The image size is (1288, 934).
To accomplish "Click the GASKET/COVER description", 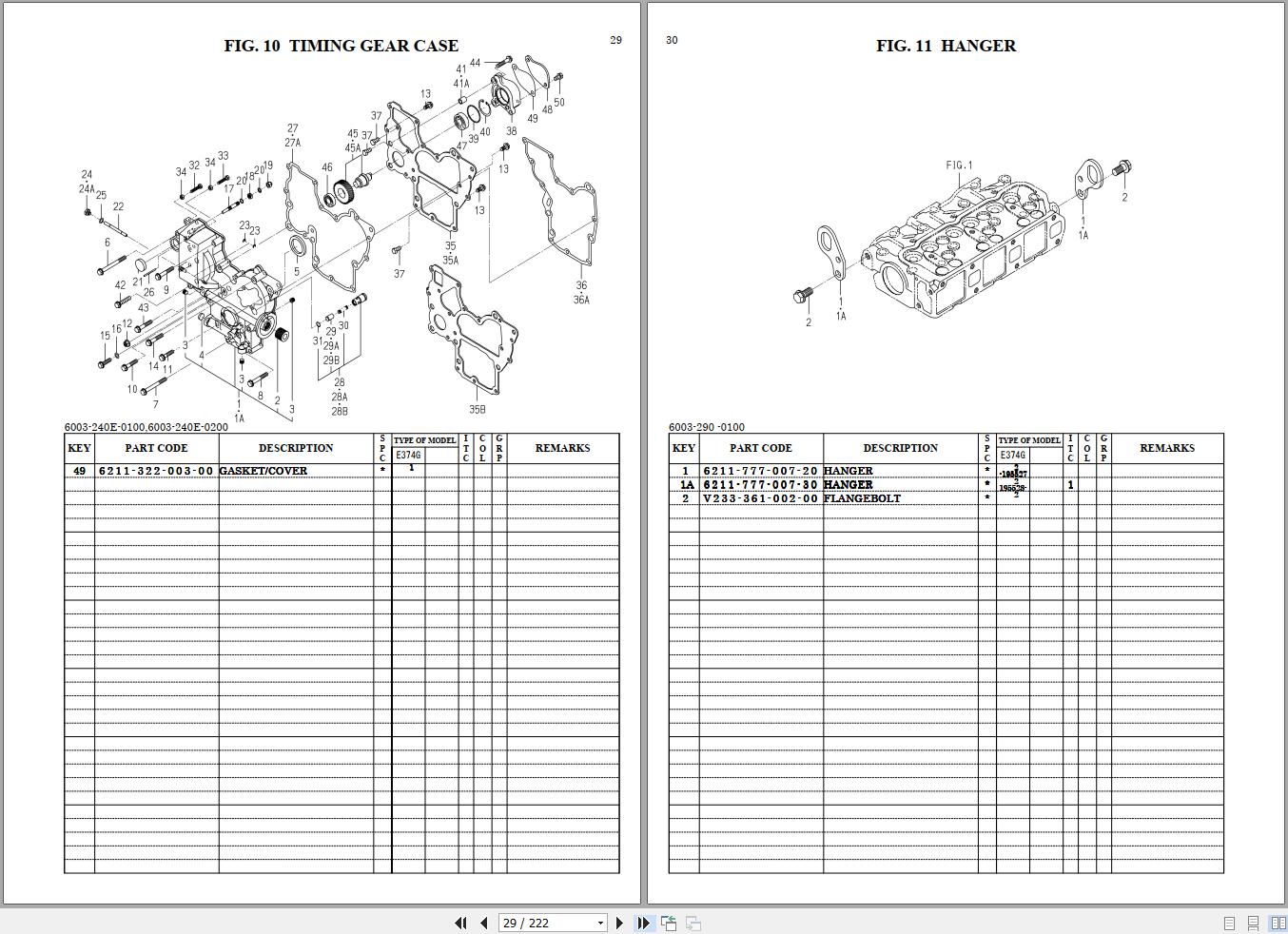I will [x=263, y=471].
